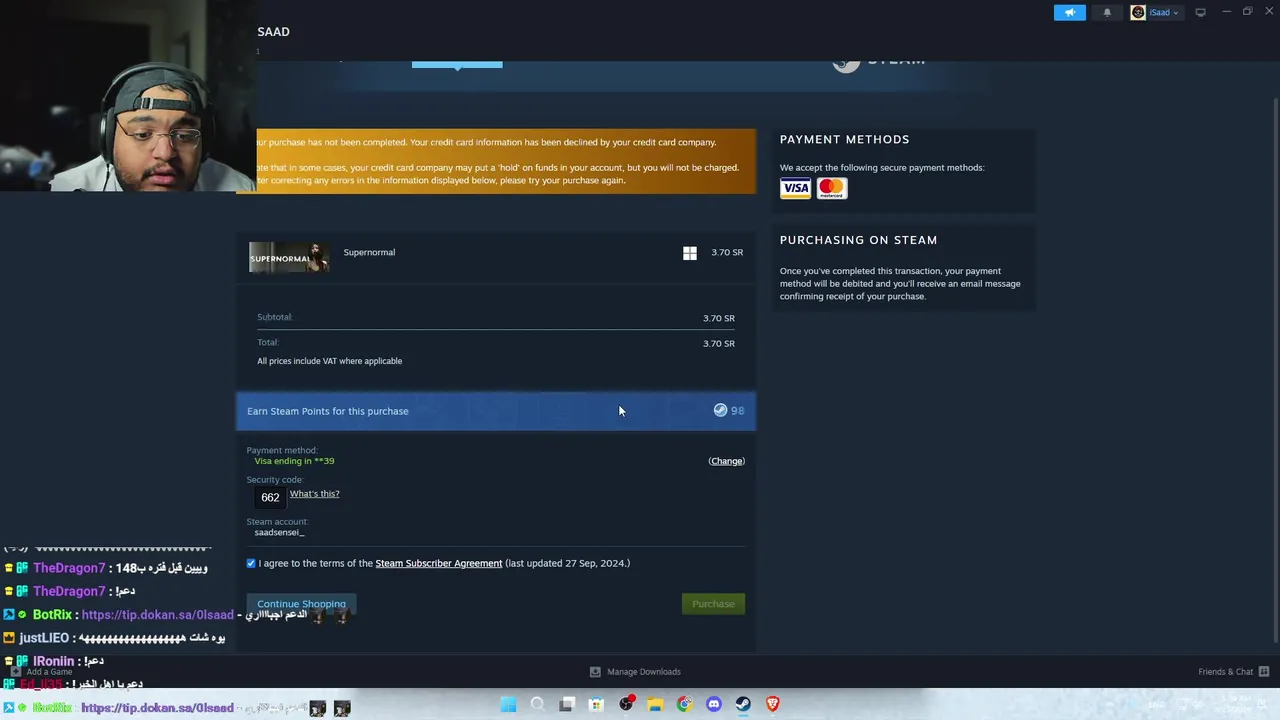The height and width of the screenshot is (720, 1280).
Task: Click the Supernormal game title
Action: (369, 252)
